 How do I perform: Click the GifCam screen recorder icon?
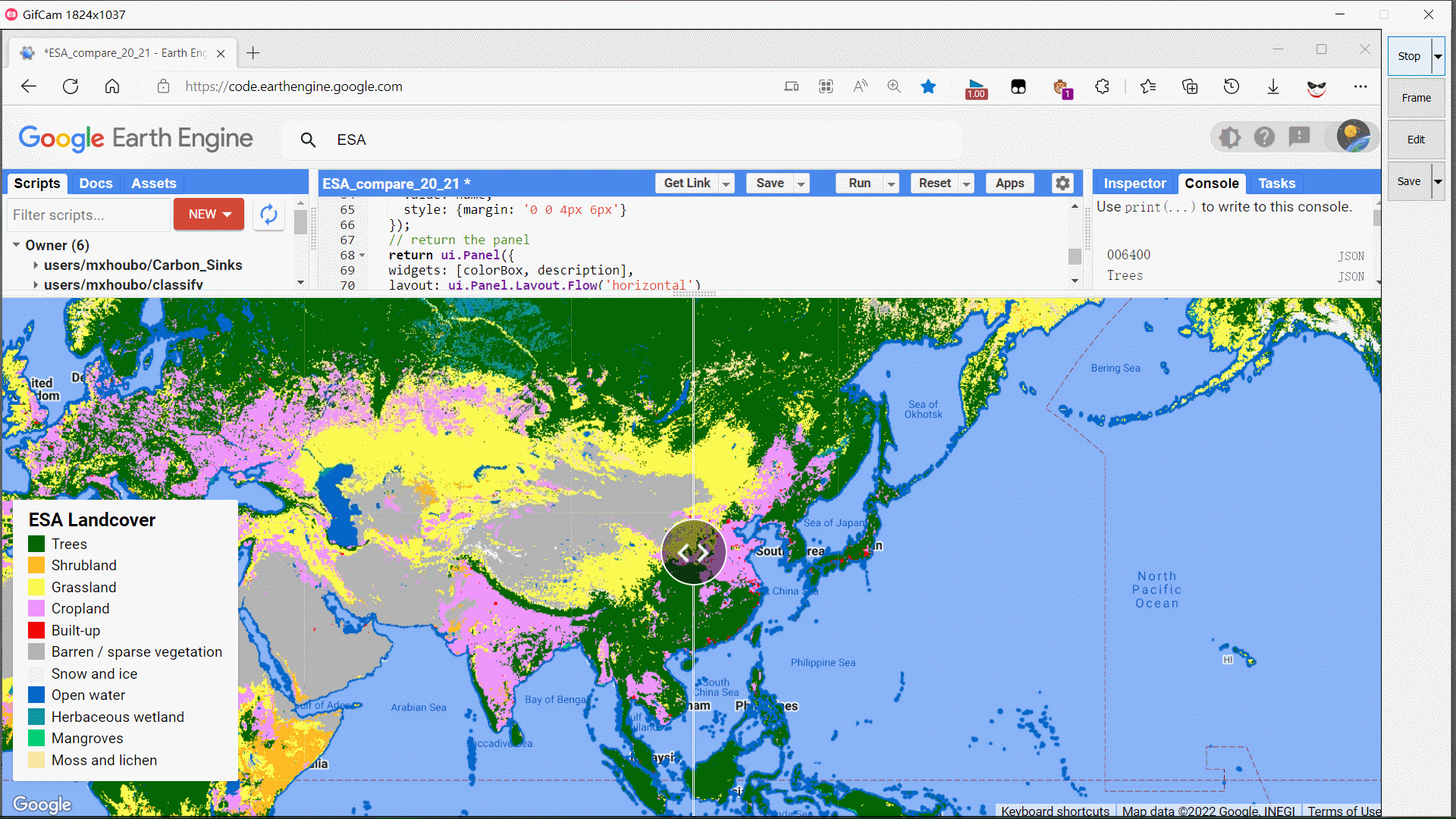click(x=11, y=13)
